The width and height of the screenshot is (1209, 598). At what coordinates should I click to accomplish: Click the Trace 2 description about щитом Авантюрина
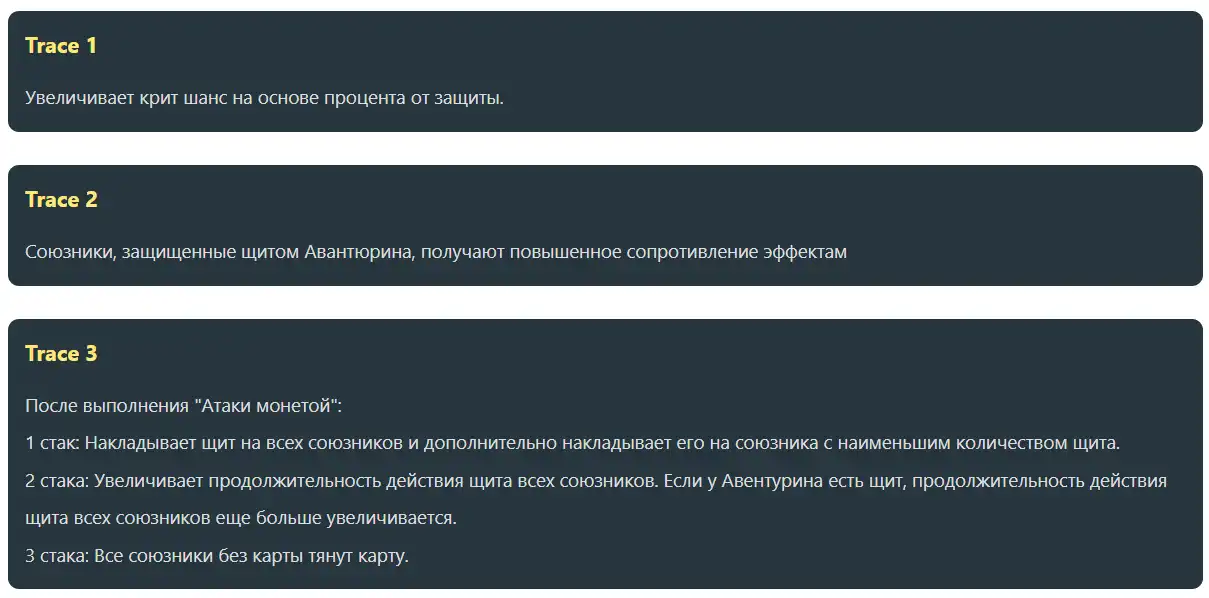(x=435, y=252)
